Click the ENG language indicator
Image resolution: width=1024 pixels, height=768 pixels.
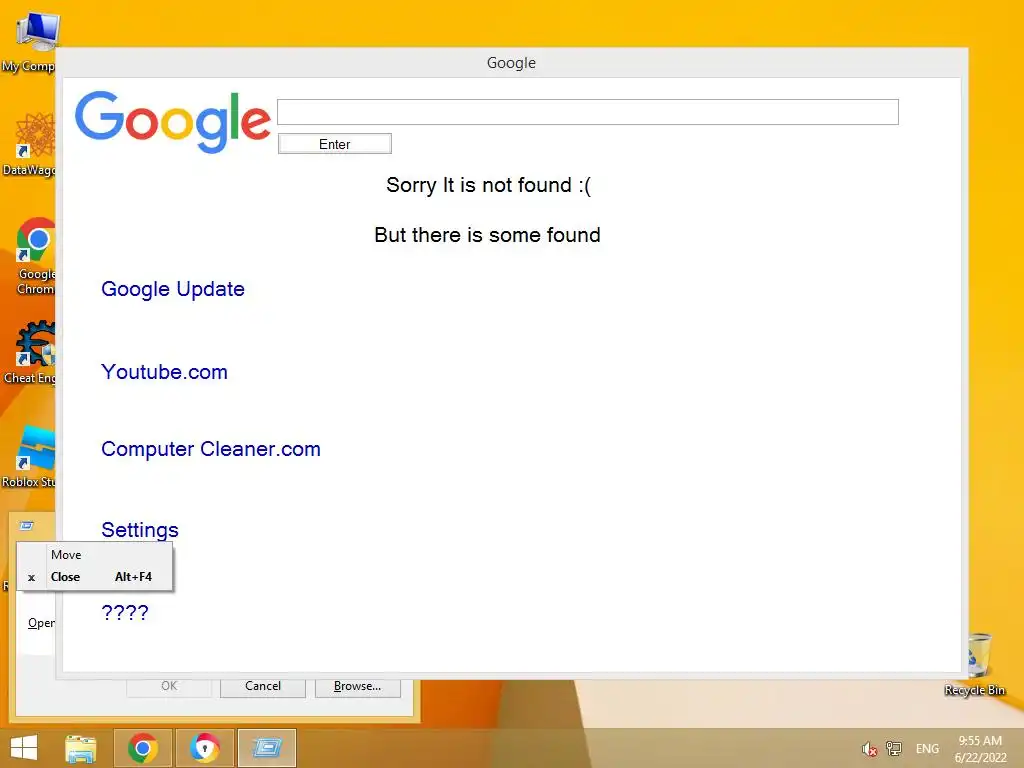click(927, 749)
